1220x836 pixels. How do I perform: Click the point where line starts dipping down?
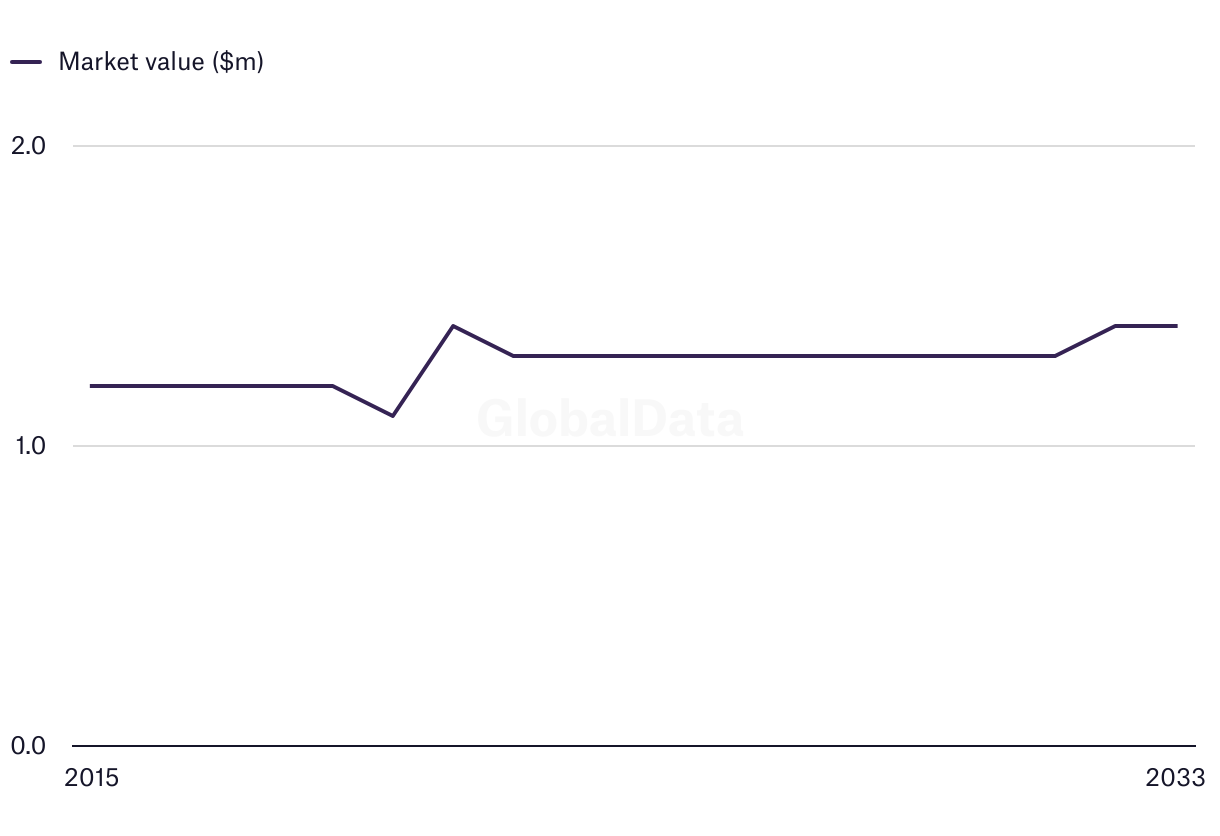(x=332, y=386)
